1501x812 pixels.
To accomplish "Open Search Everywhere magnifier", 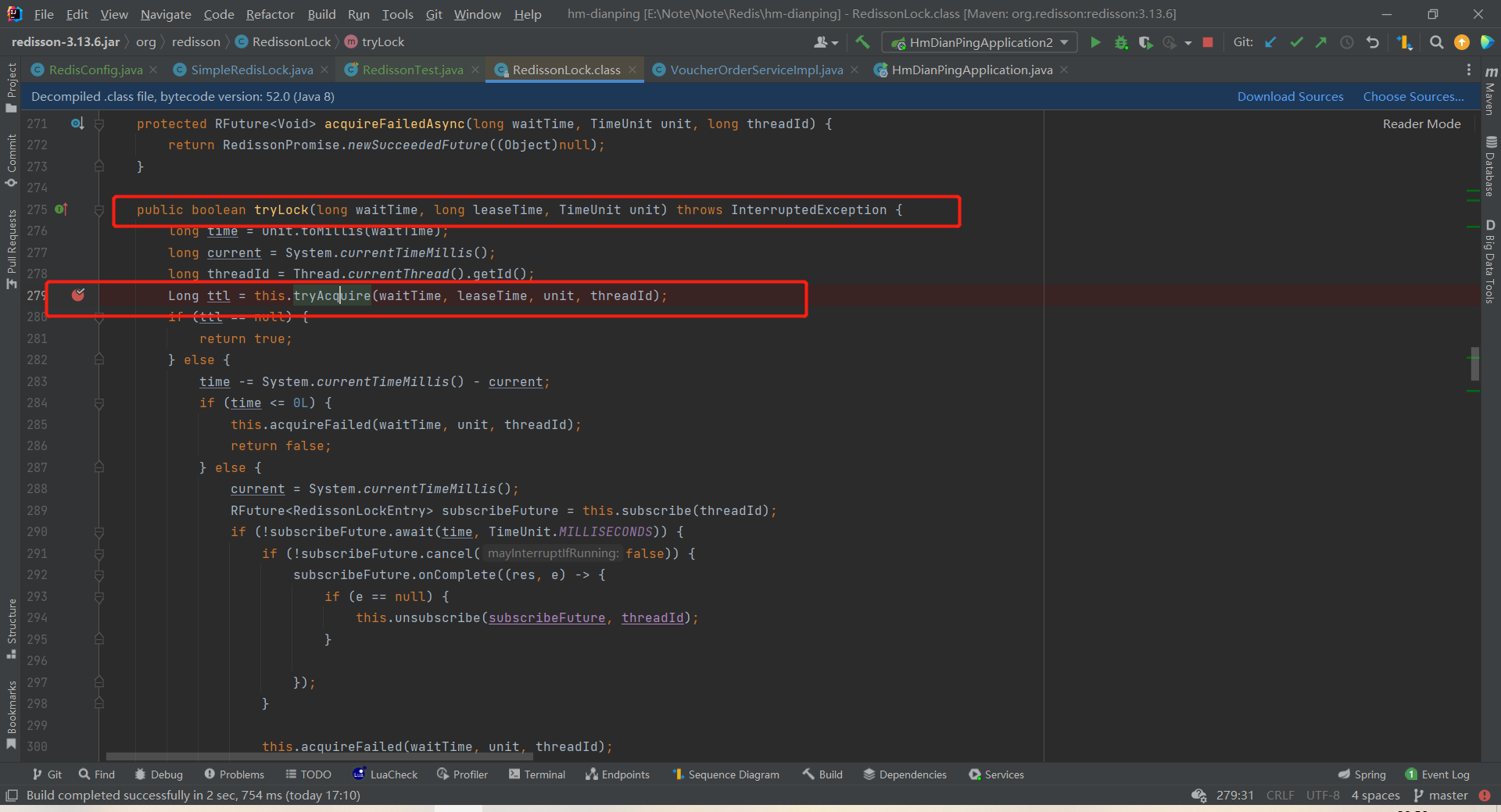I will (1436, 42).
